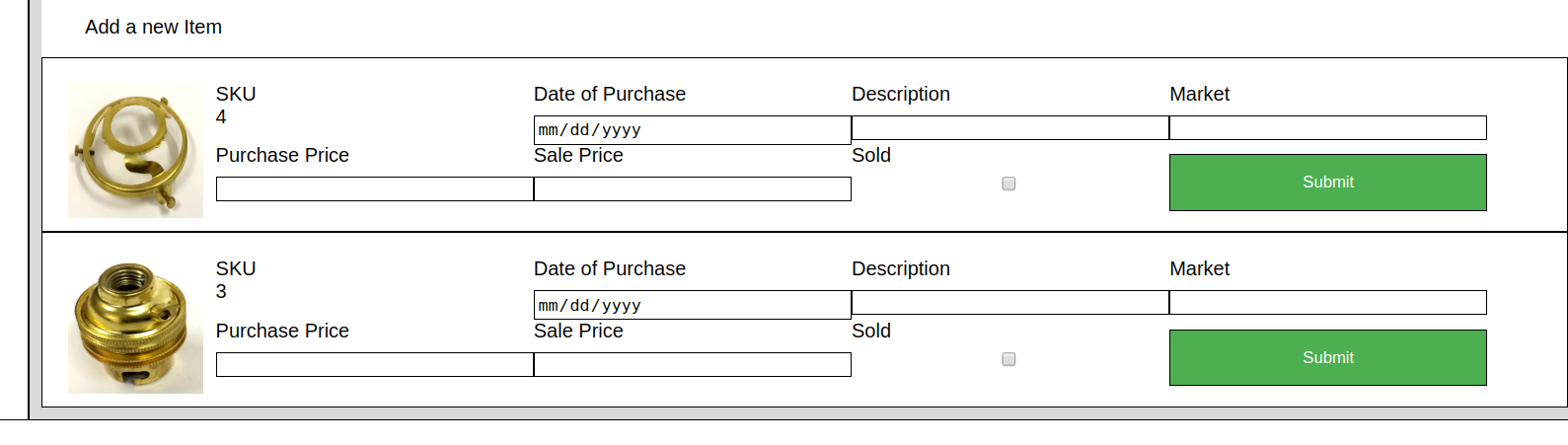Screen dimensions: 1568x445
Task: Submit the SKU 3 item form
Action: pyautogui.click(x=1327, y=357)
